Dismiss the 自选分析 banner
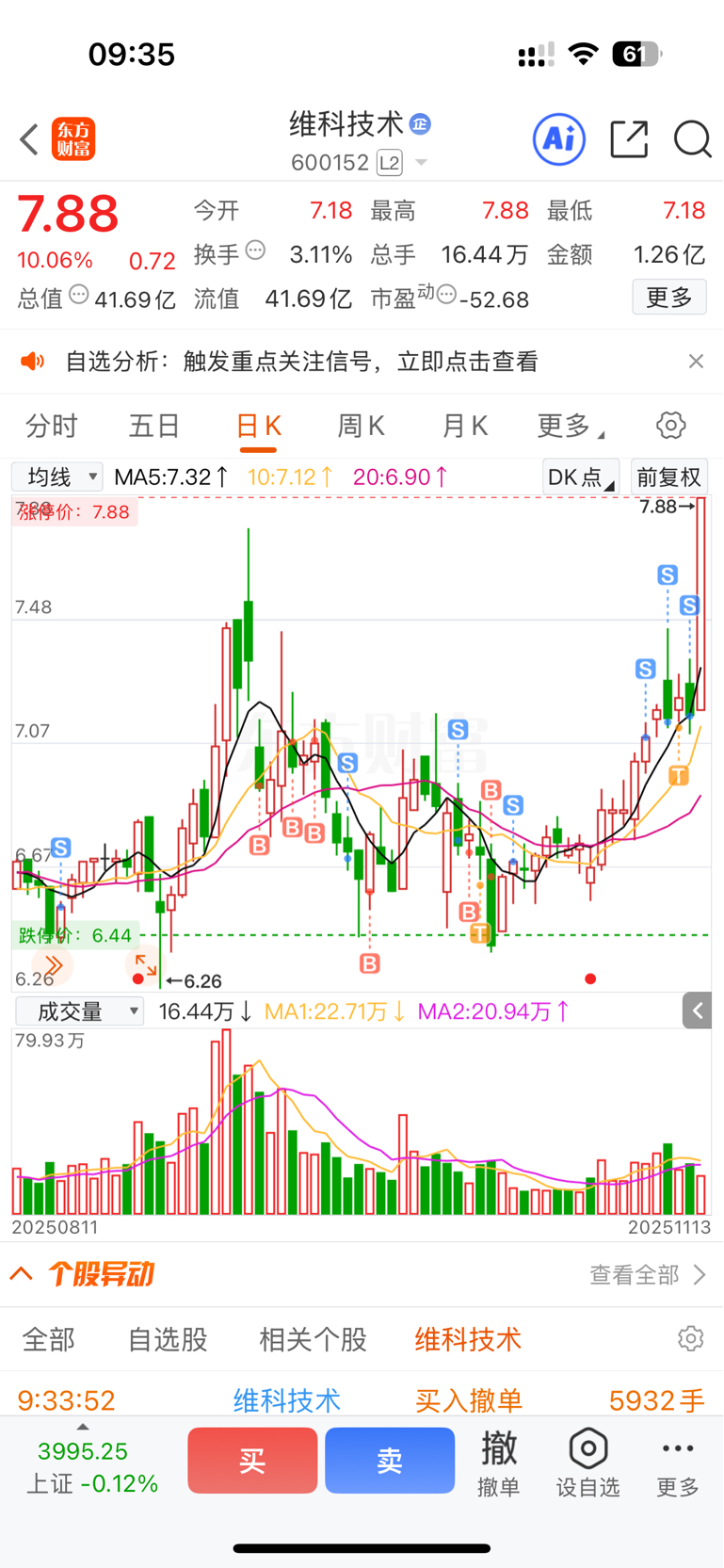This screenshot has width=724, height=1568. pos(696,362)
